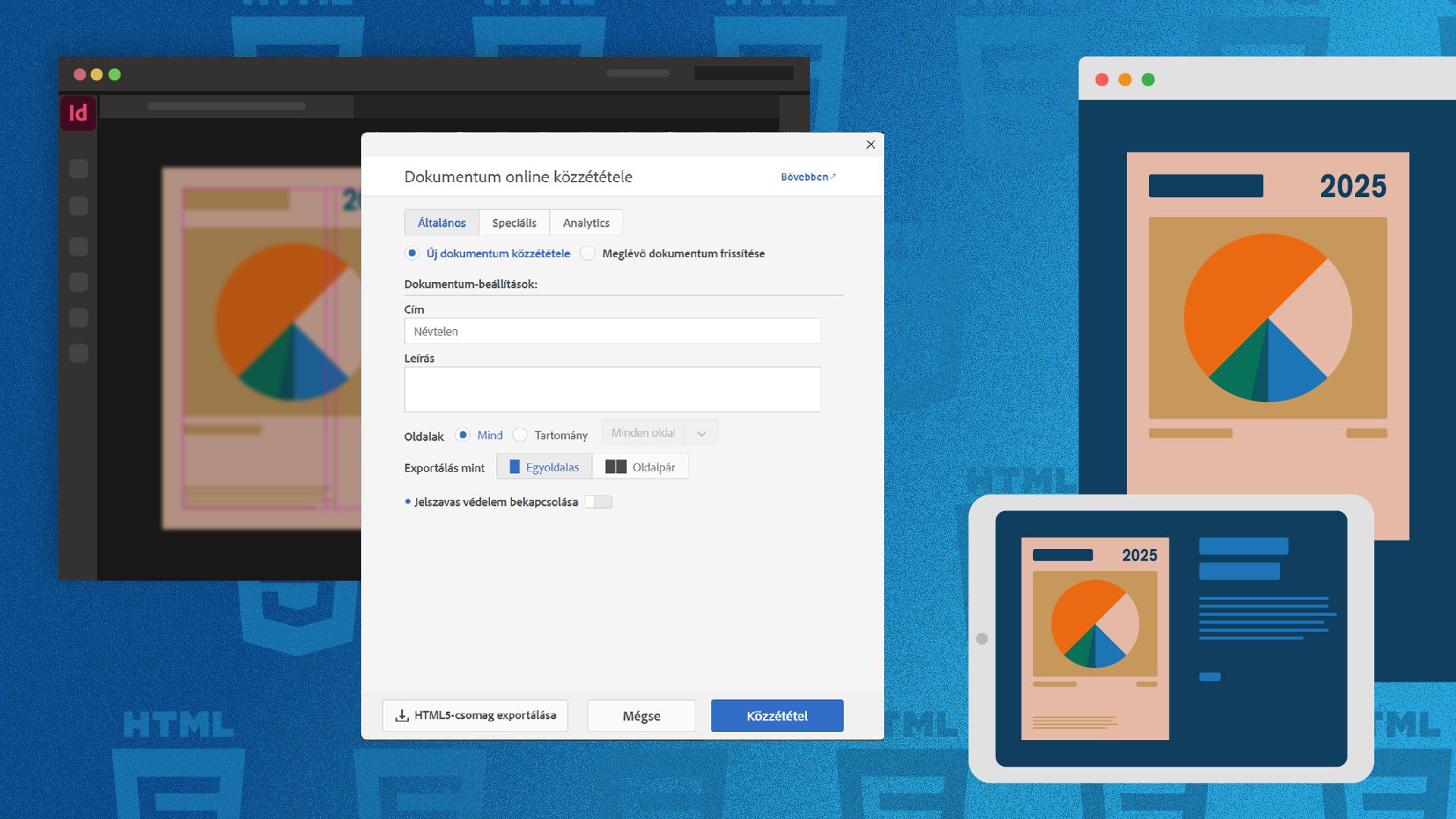This screenshot has width=1456, height=819.
Task: Click the Mégse cancel button
Action: 641,716
